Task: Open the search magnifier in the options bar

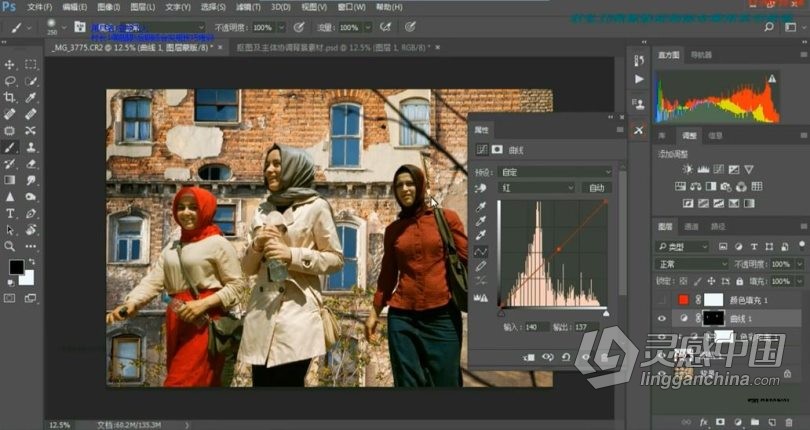Action: point(769,27)
